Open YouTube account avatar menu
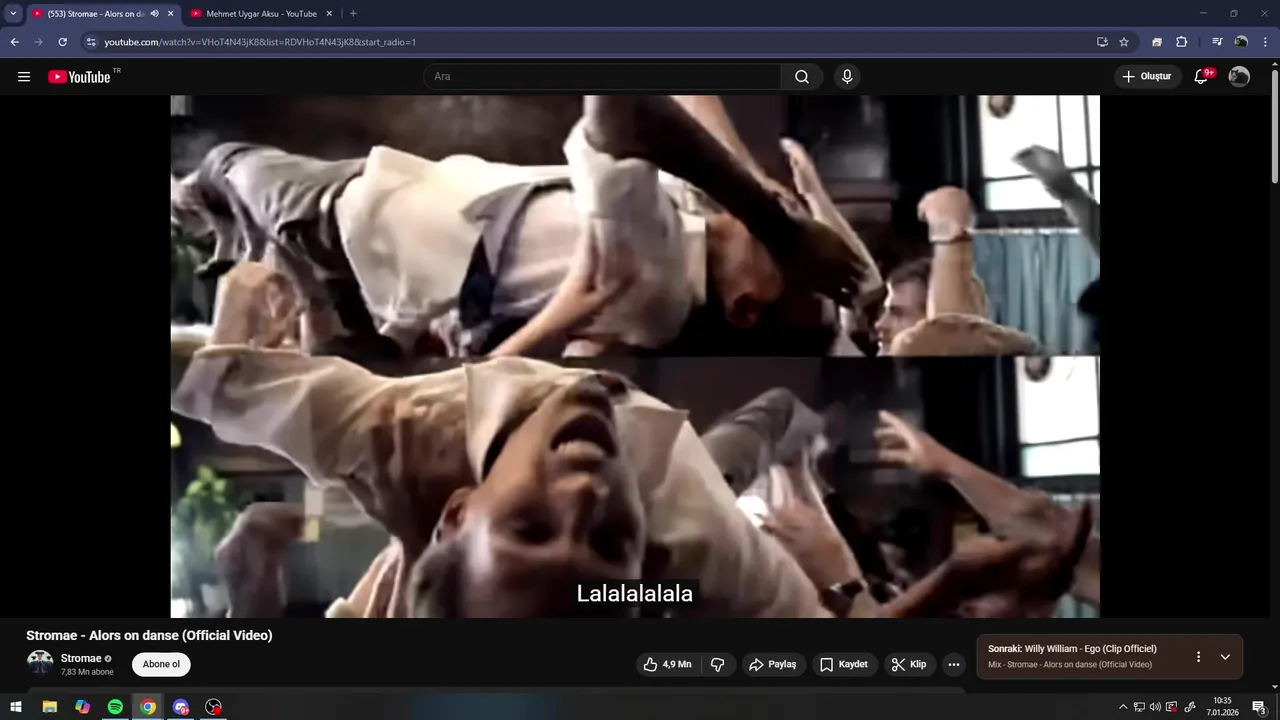Viewport: 1280px width, 720px height. coord(1239,77)
